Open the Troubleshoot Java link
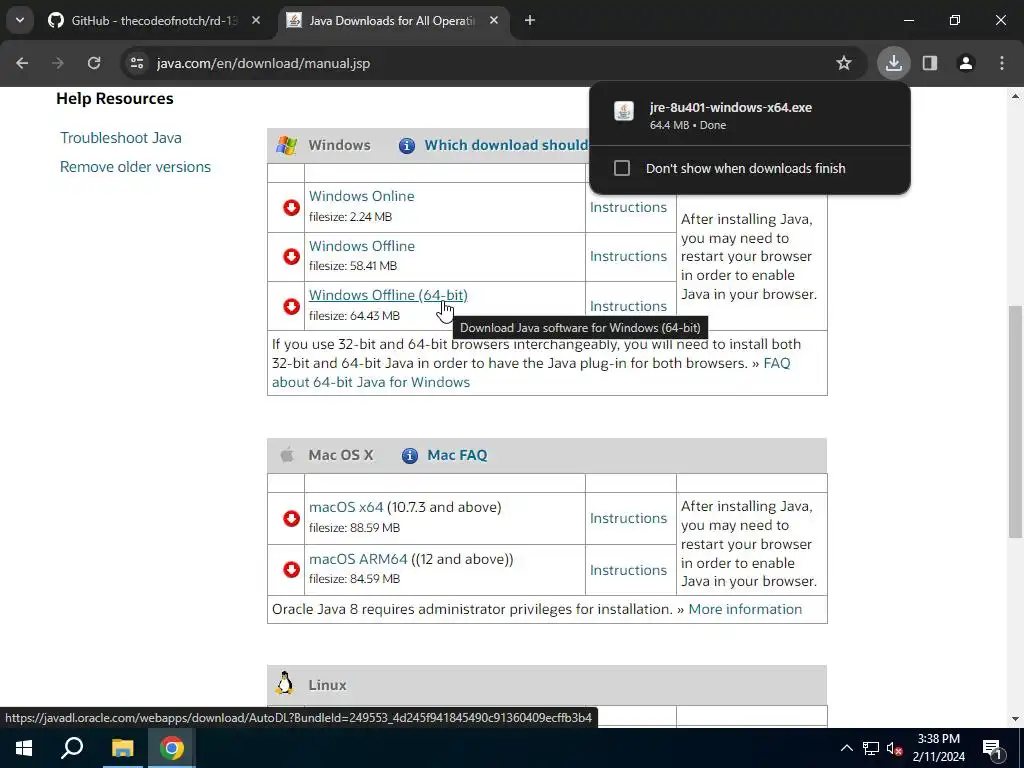Image resolution: width=1024 pixels, height=768 pixels. click(121, 138)
